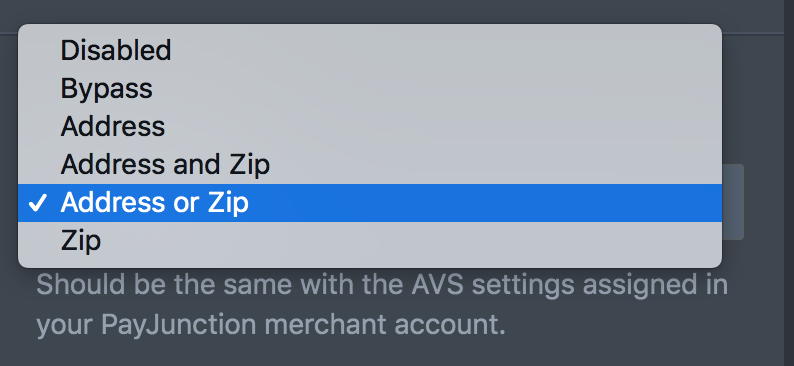The height and width of the screenshot is (366, 794).
Task: Switch AVS matching to Bypass
Action: [x=370, y=89]
